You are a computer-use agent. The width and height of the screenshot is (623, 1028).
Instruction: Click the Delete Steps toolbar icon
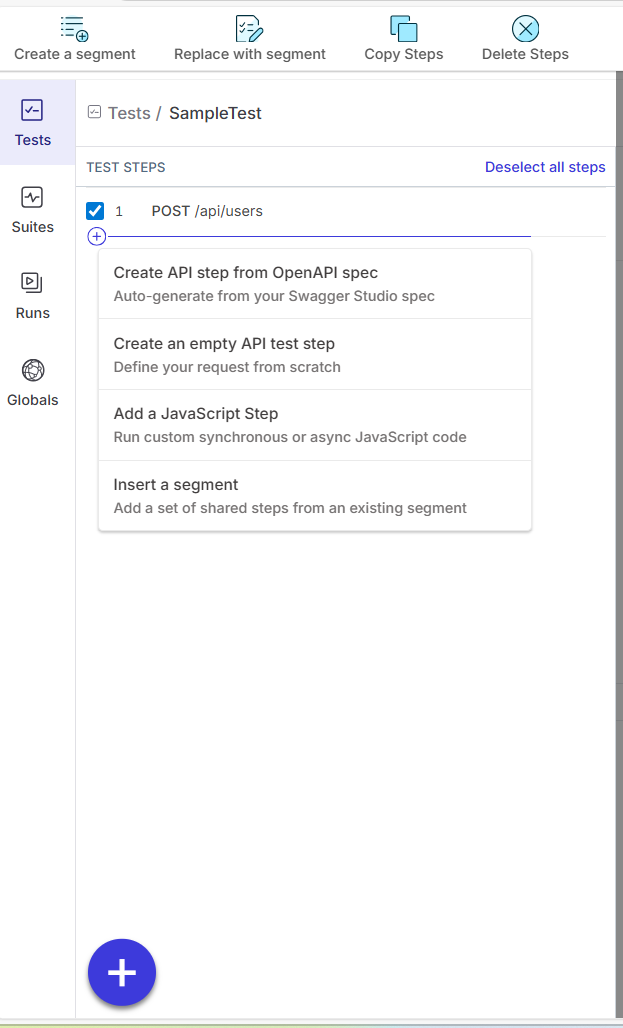(x=524, y=29)
